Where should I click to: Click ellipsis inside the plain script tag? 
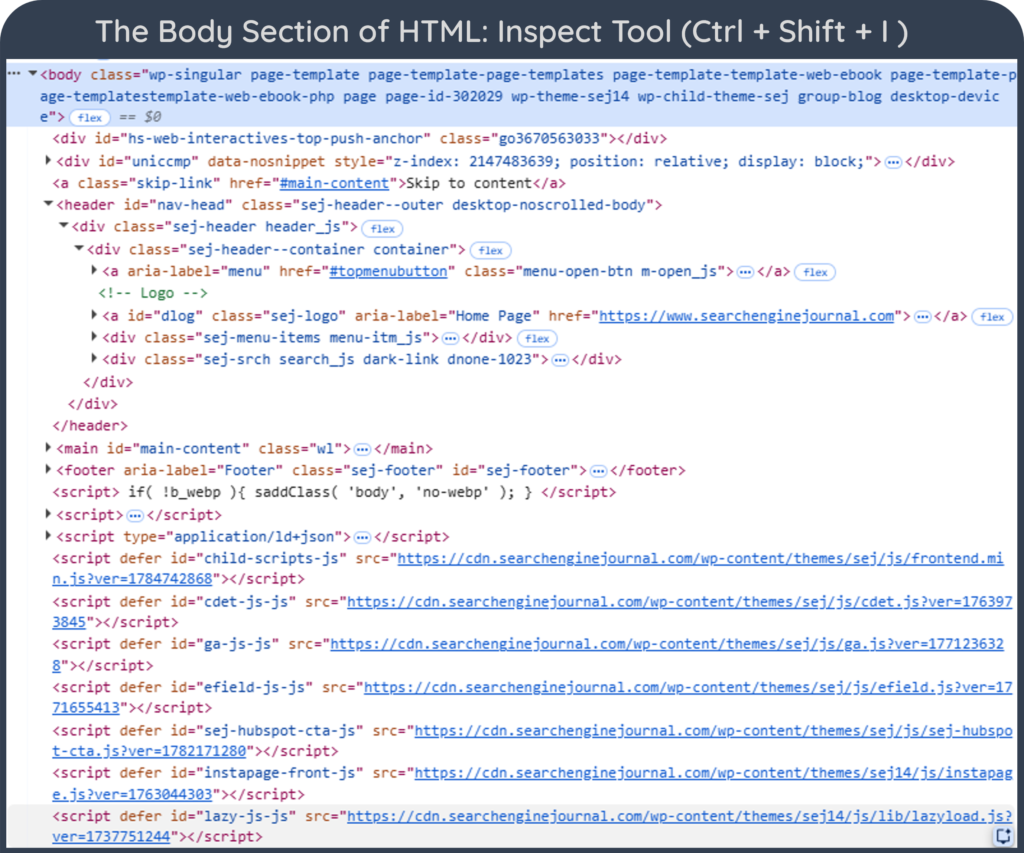[x=135, y=516]
